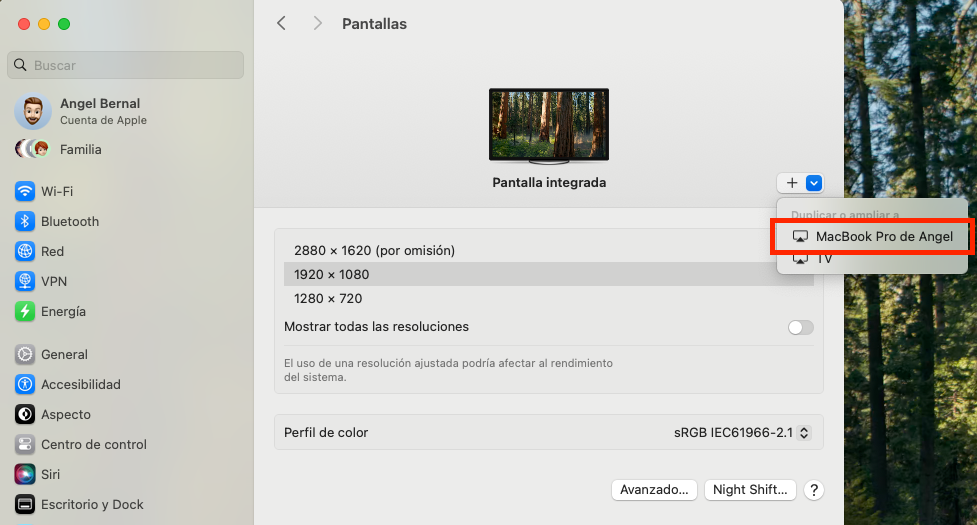The width and height of the screenshot is (977, 525).
Task: Click the Siri icon in sidebar
Action: (x=25, y=474)
